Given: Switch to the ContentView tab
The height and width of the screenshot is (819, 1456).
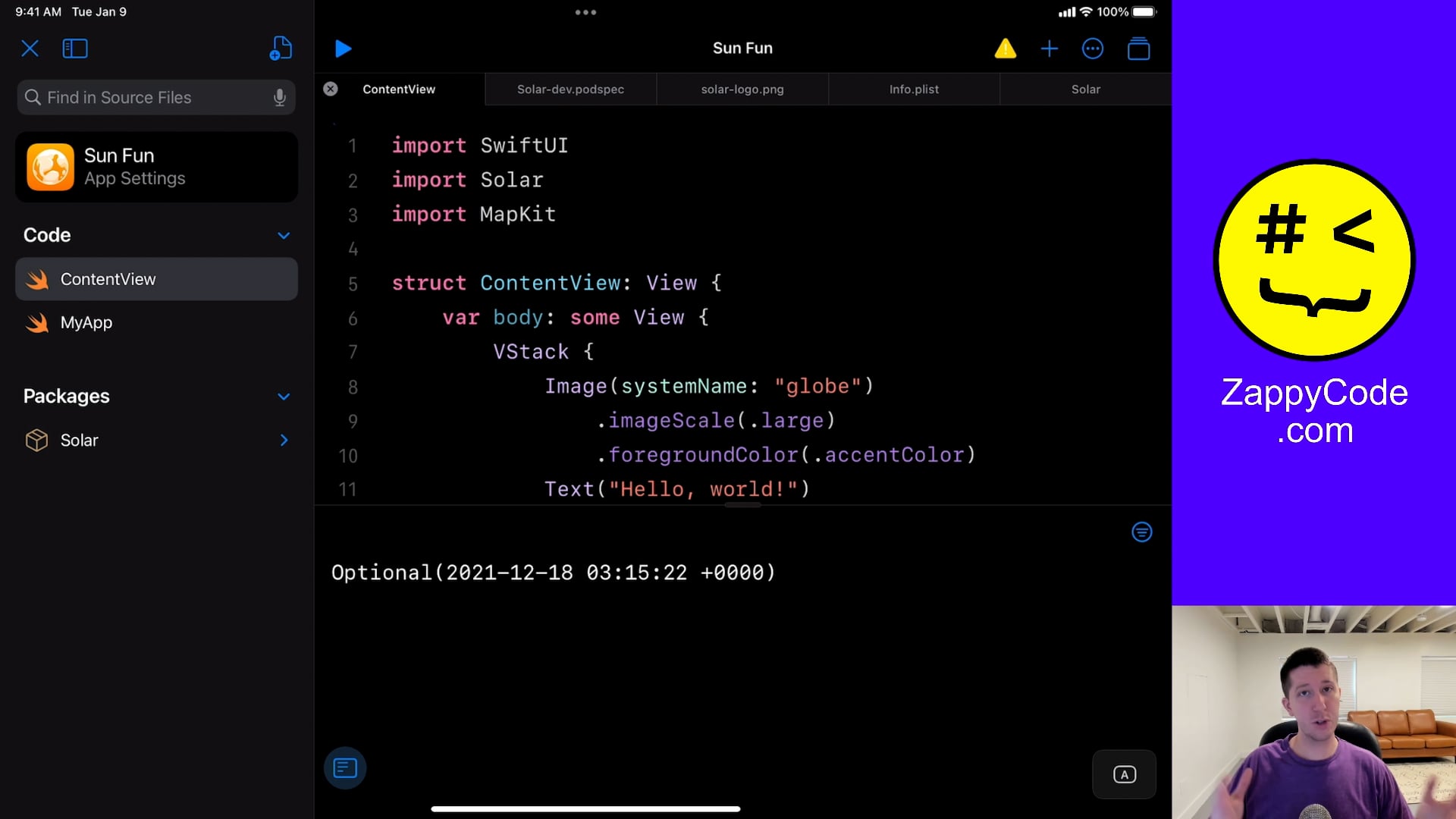Looking at the screenshot, I should [x=399, y=89].
